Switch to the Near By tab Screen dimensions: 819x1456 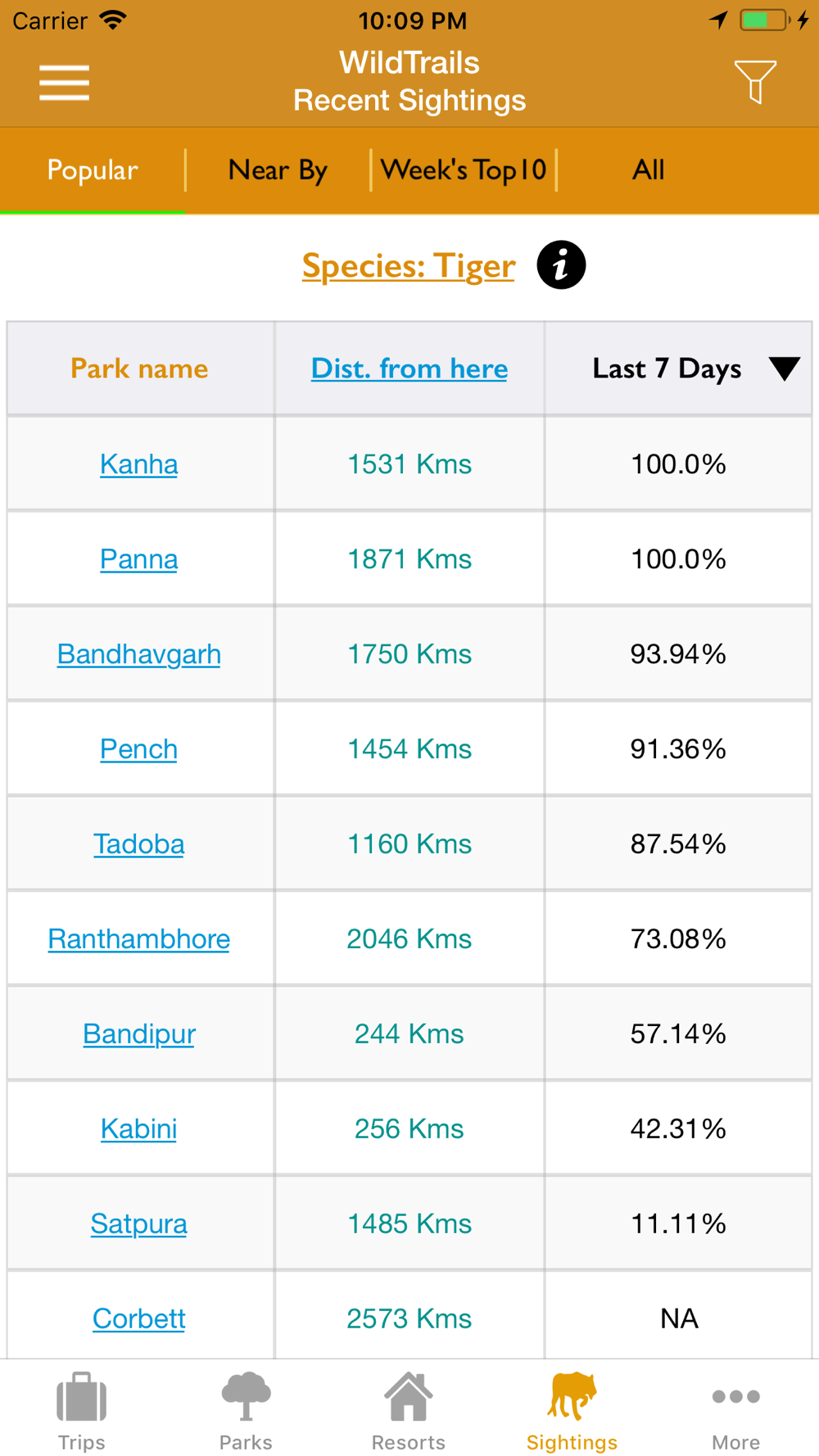pos(278,170)
